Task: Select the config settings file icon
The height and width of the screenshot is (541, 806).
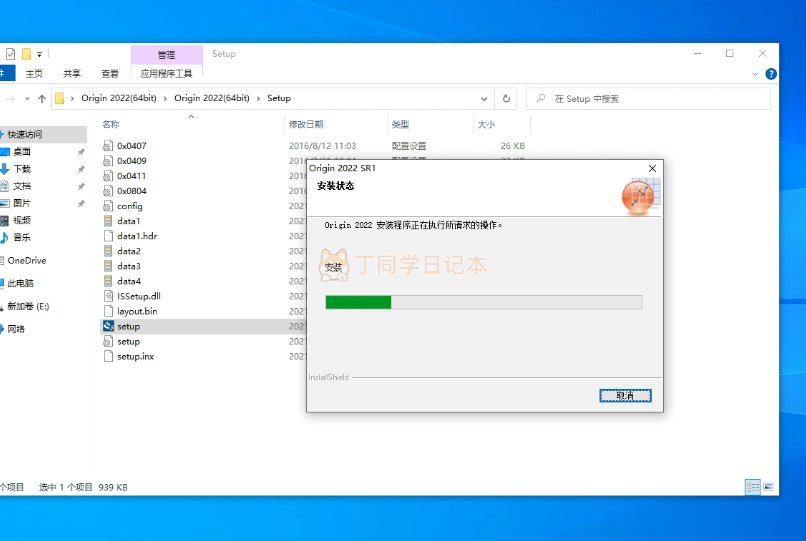Action: 108,206
